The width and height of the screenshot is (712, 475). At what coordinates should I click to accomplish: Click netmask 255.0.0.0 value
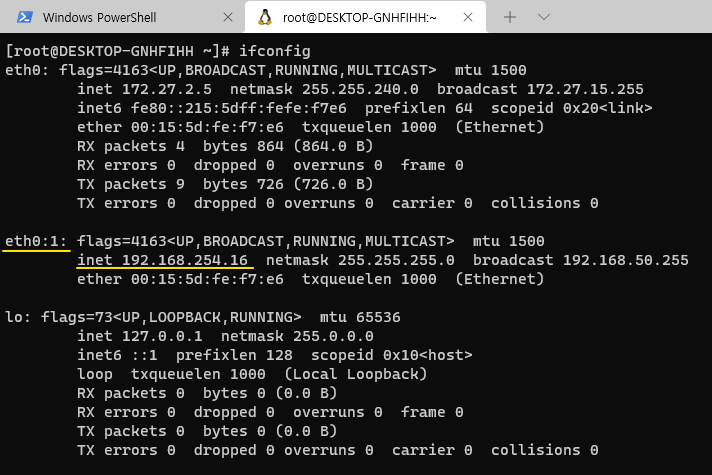click(297, 336)
